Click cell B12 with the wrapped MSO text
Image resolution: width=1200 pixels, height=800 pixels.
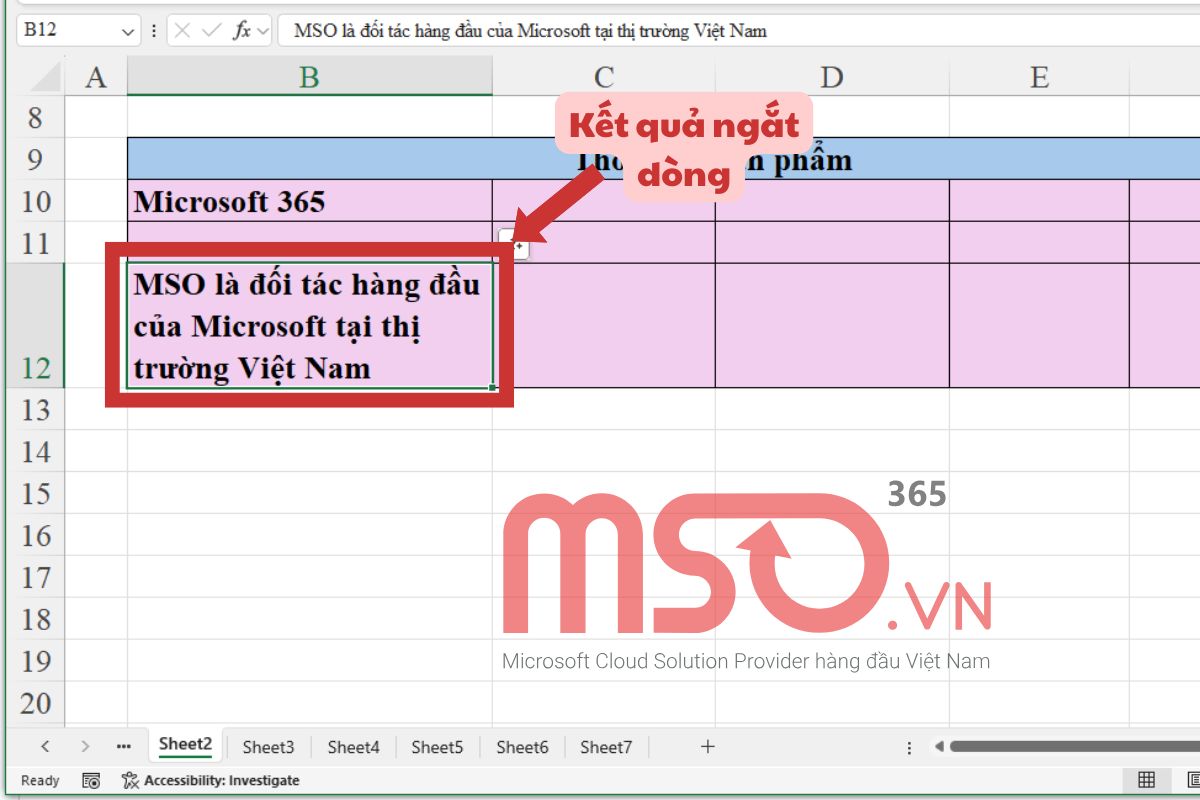310,326
